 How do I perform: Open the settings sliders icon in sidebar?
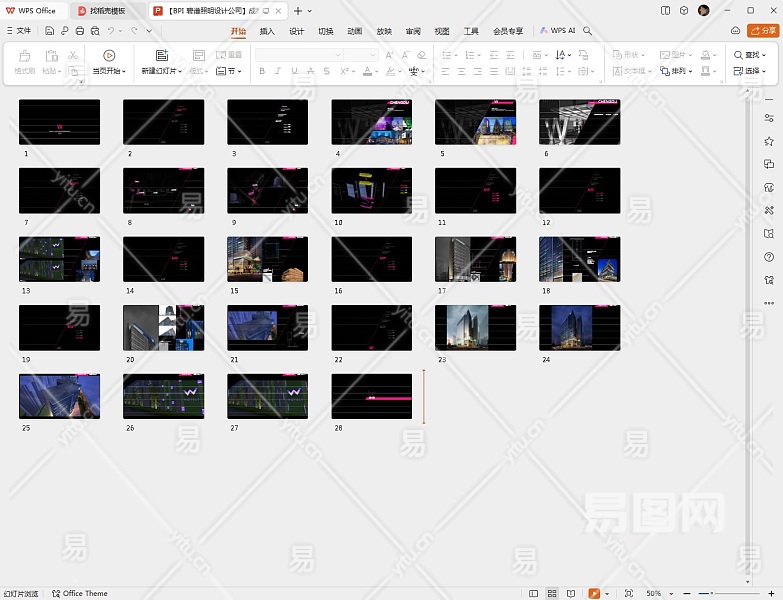[x=768, y=118]
